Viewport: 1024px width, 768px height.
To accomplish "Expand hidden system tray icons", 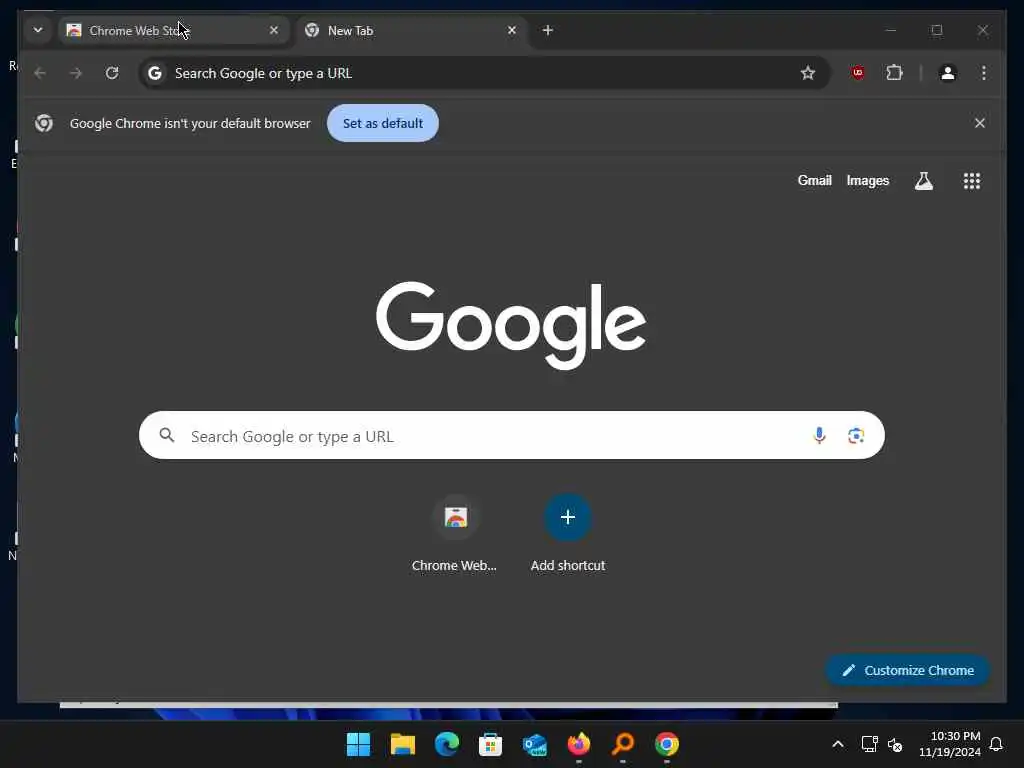I will click(838, 744).
